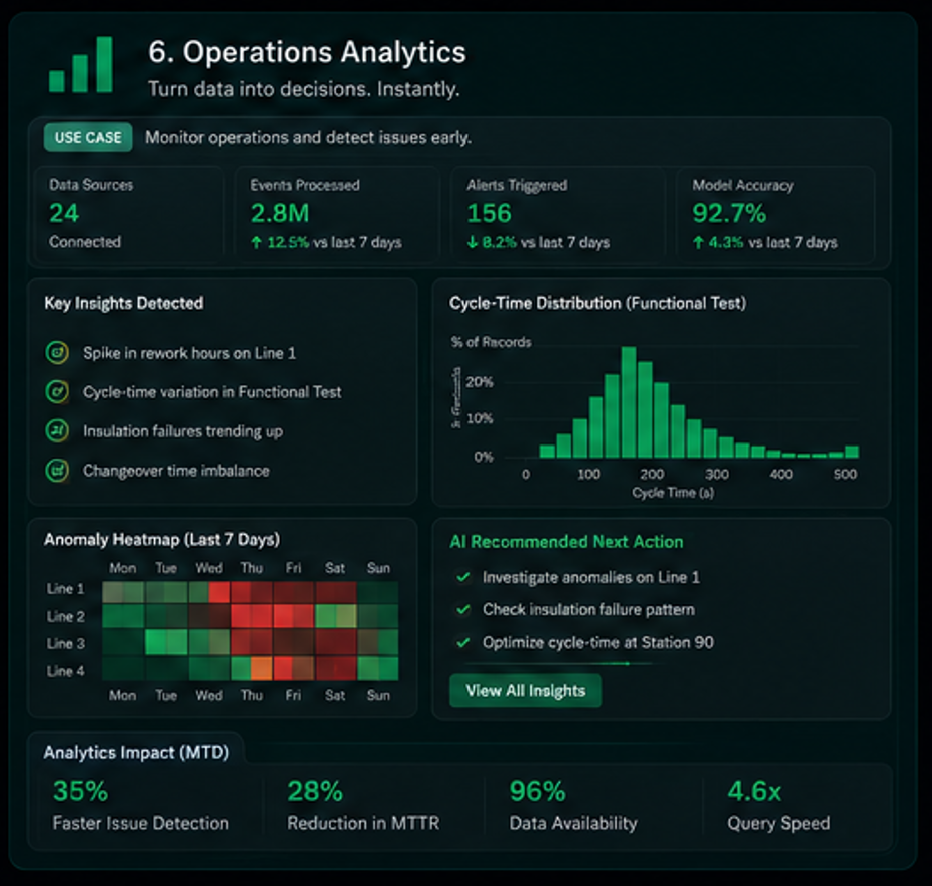Click the 'Line 2' heatmap row label
The width and height of the screenshot is (932, 886).
coord(65,616)
